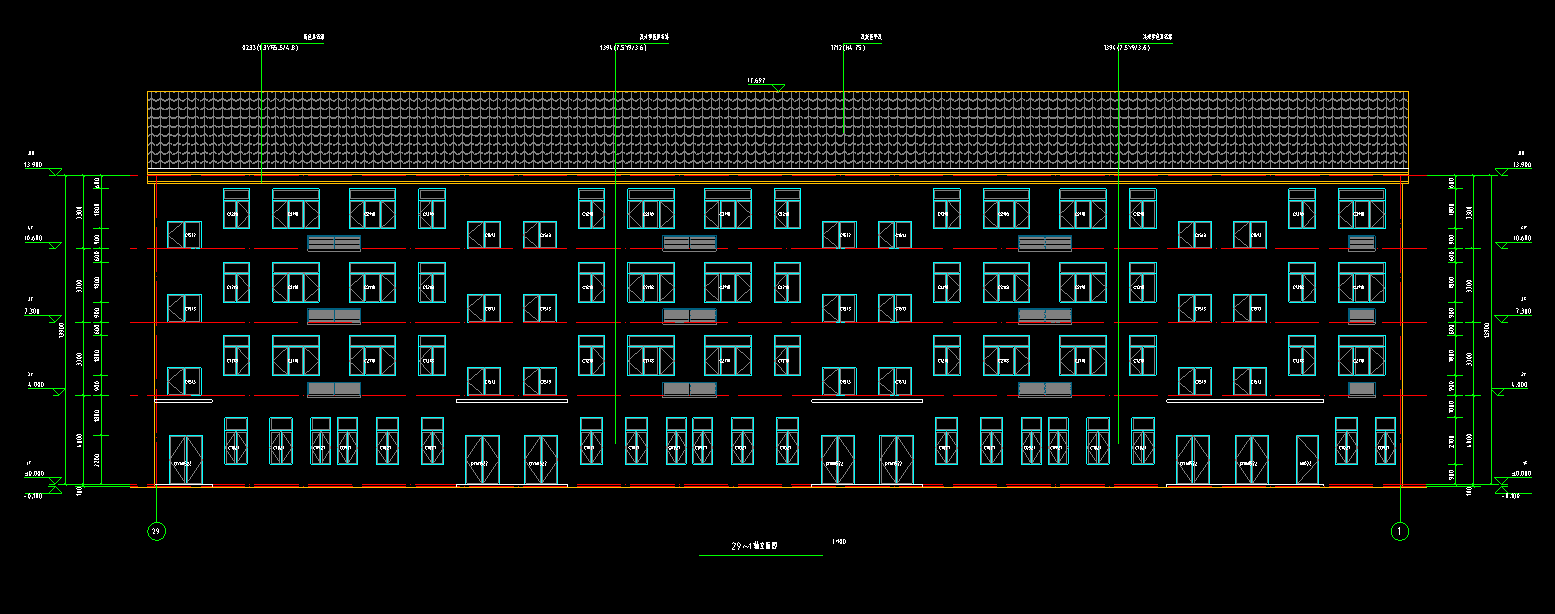The width and height of the screenshot is (1555, 614).
Task: Click the left 10.600 elevation marker
Action: point(35,239)
